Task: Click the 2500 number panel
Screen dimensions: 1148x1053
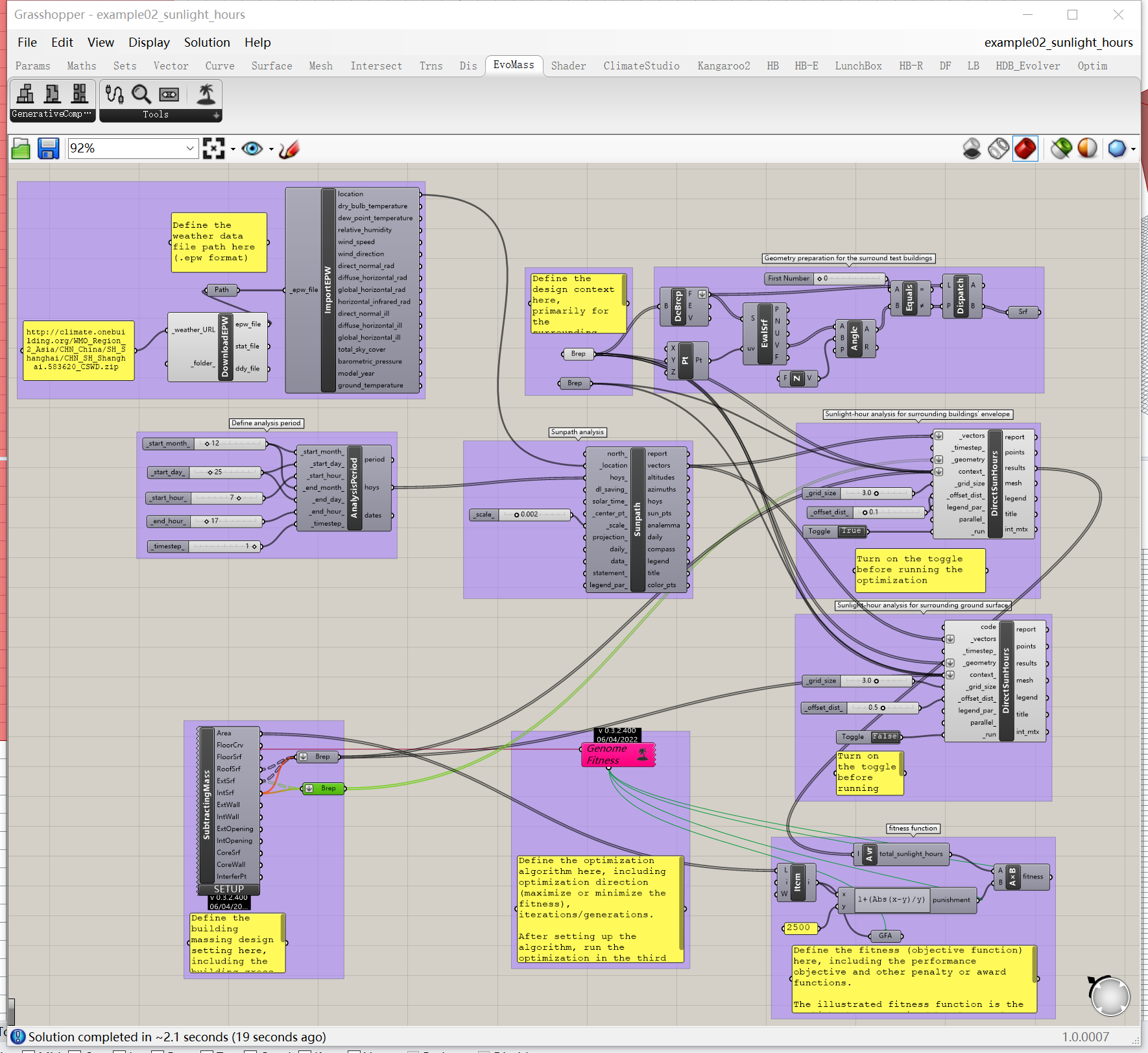Action: tap(799, 928)
